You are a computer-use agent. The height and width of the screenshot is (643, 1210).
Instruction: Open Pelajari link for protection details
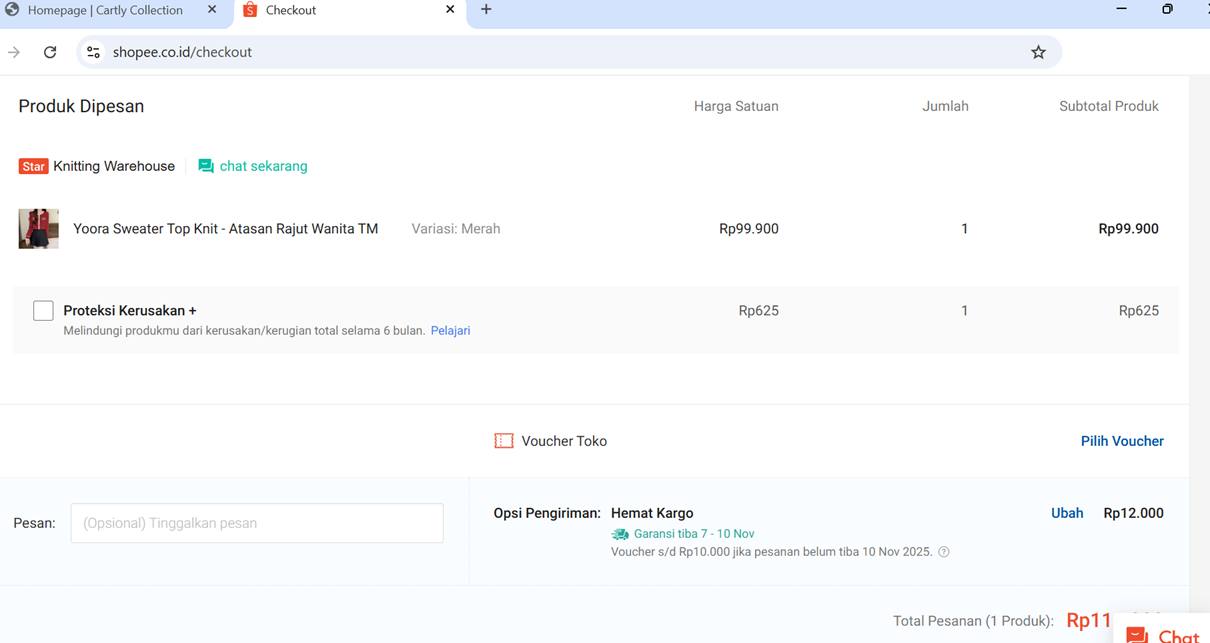[450, 331]
